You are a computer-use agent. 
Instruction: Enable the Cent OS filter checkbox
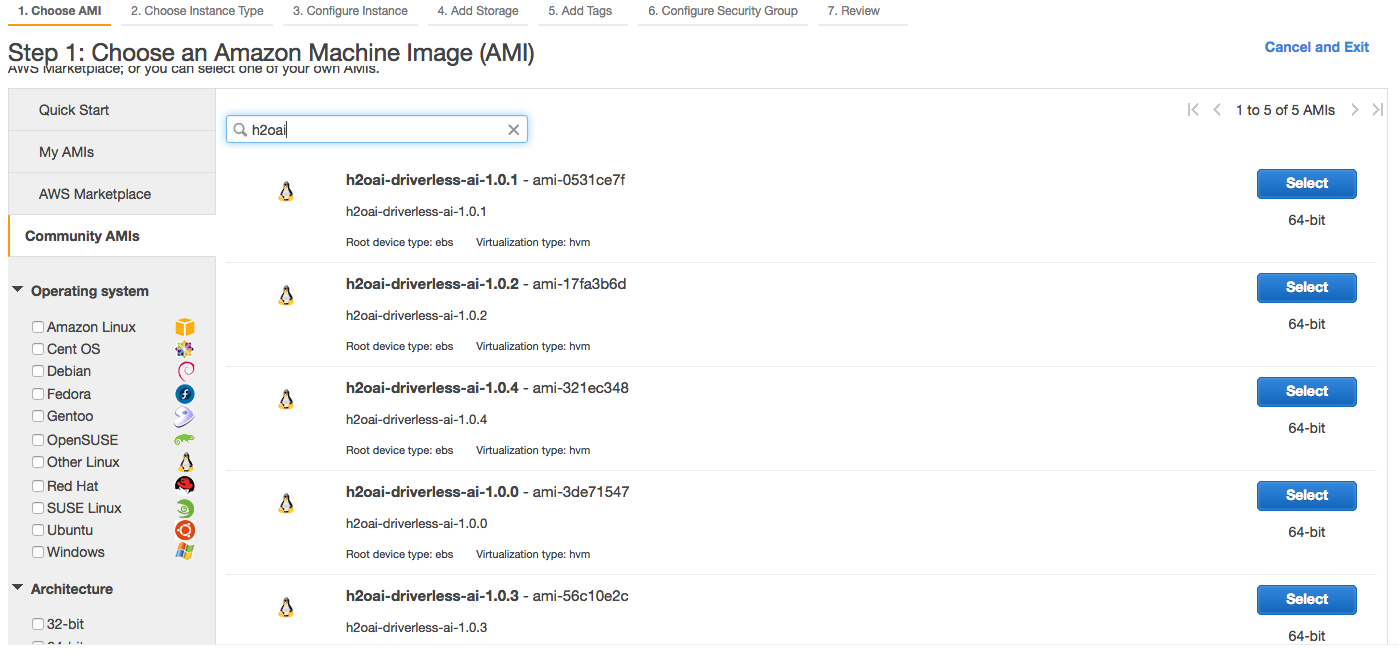click(37, 349)
